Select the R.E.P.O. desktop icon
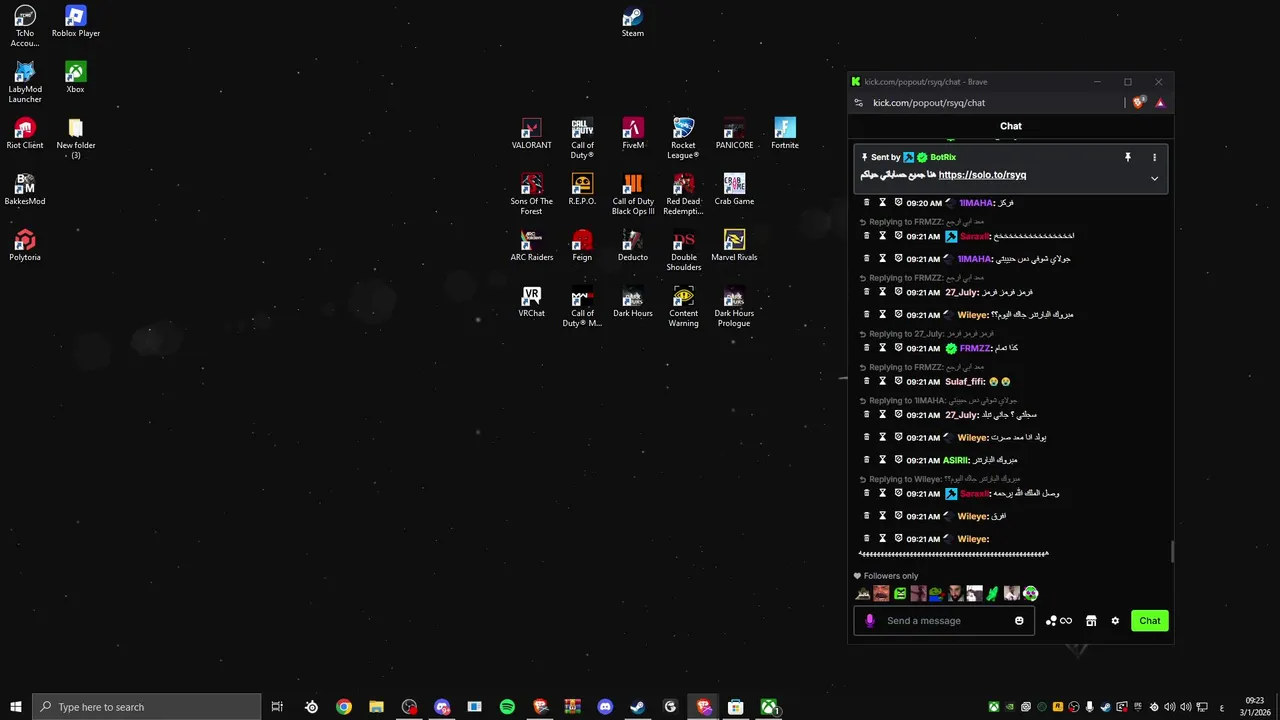The image size is (1280, 720). pyautogui.click(x=582, y=190)
